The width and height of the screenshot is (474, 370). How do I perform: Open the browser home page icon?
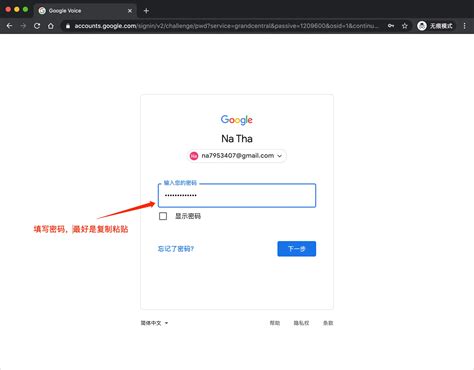tap(51, 26)
